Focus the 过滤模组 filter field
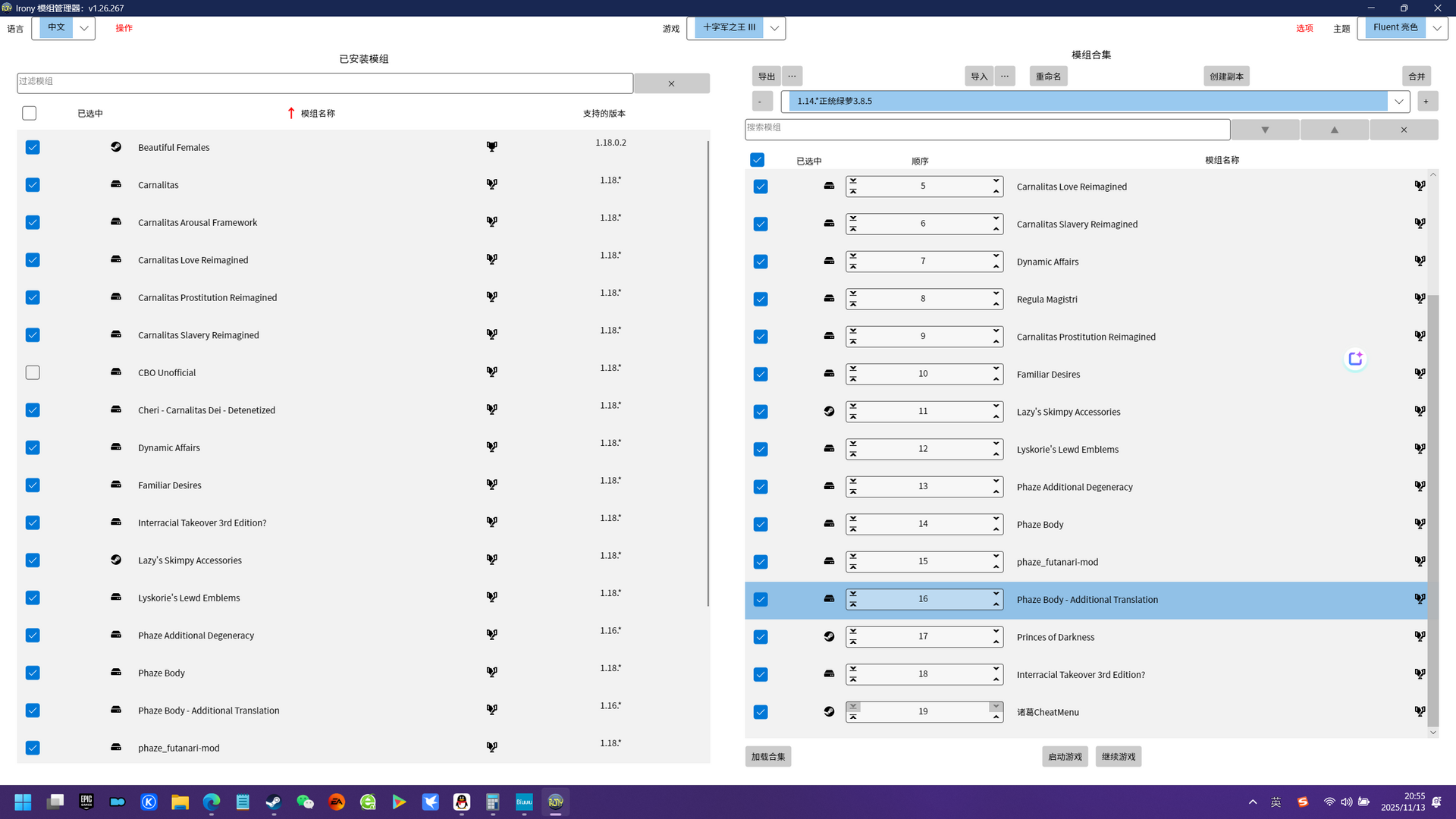The width and height of the screenshot is (1456, 819). [325, 83]
